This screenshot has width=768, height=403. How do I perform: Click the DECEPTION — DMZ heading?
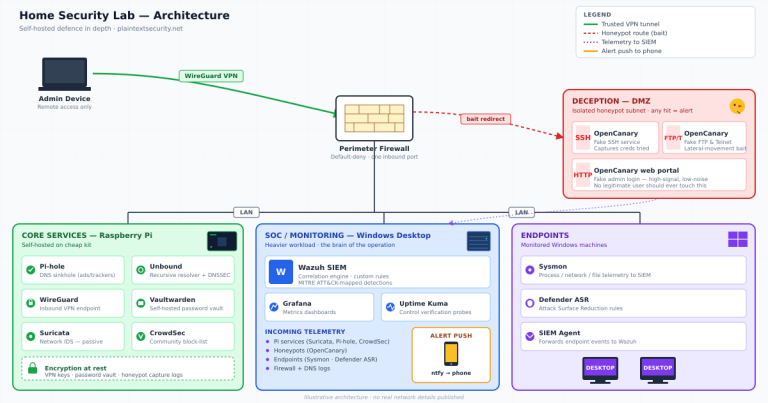click(611, 101)
